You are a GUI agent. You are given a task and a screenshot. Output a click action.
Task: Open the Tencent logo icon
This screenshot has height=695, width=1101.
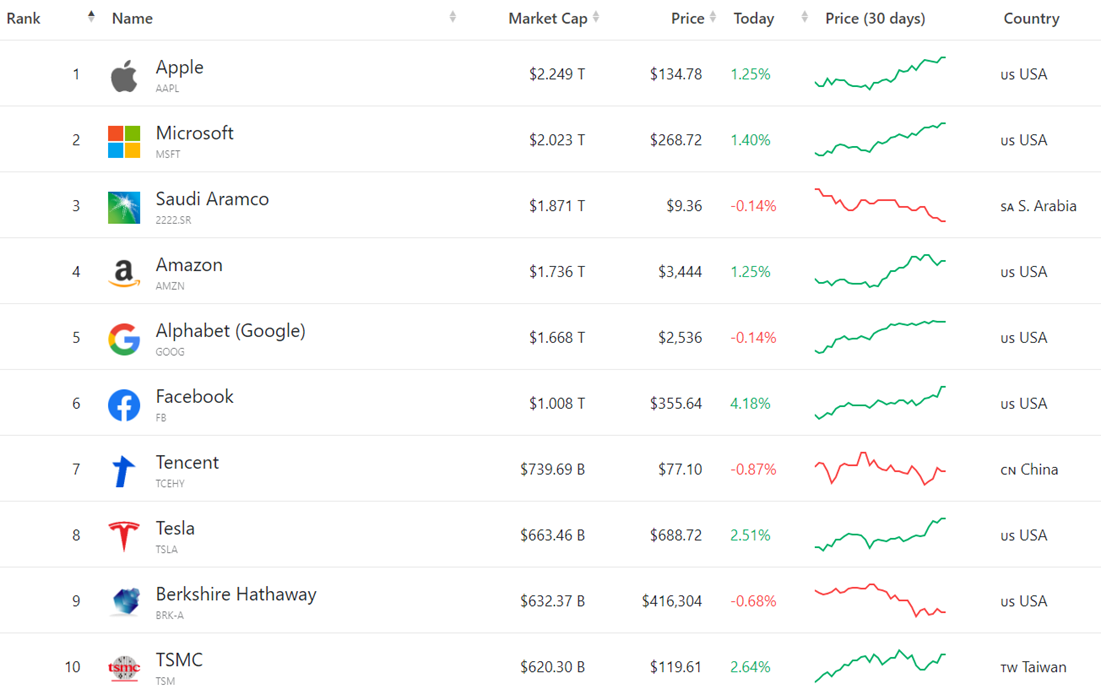tap(124, 471)
